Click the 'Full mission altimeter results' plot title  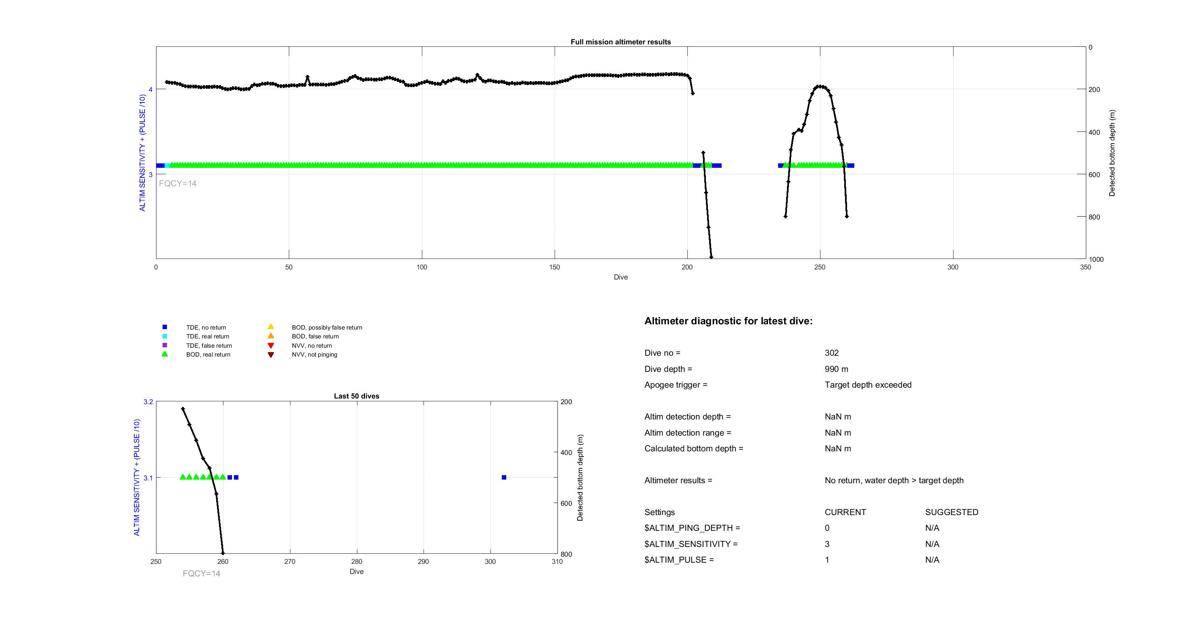tap(620, 42)
